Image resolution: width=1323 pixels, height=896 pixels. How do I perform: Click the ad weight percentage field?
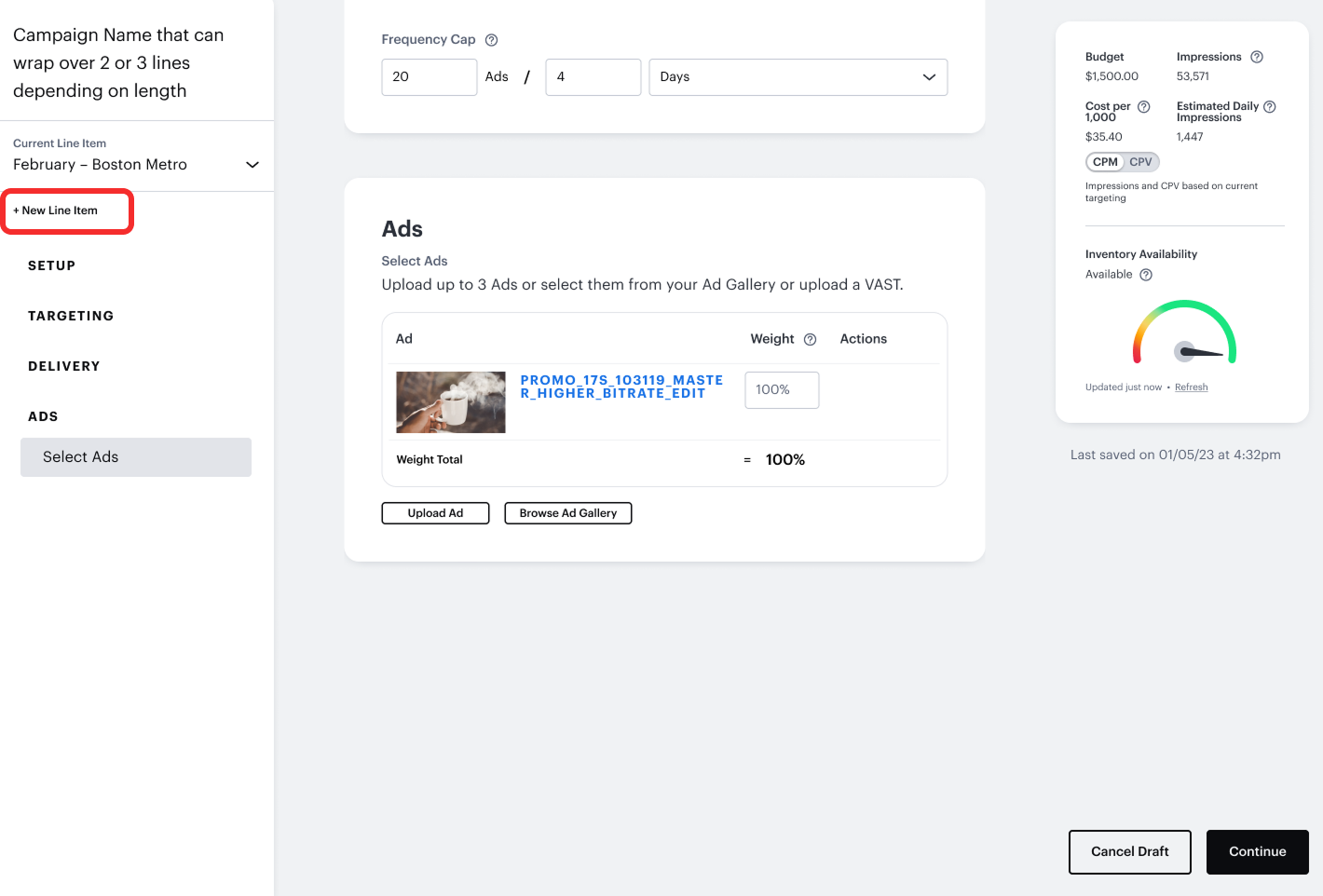tap(782, 390)
